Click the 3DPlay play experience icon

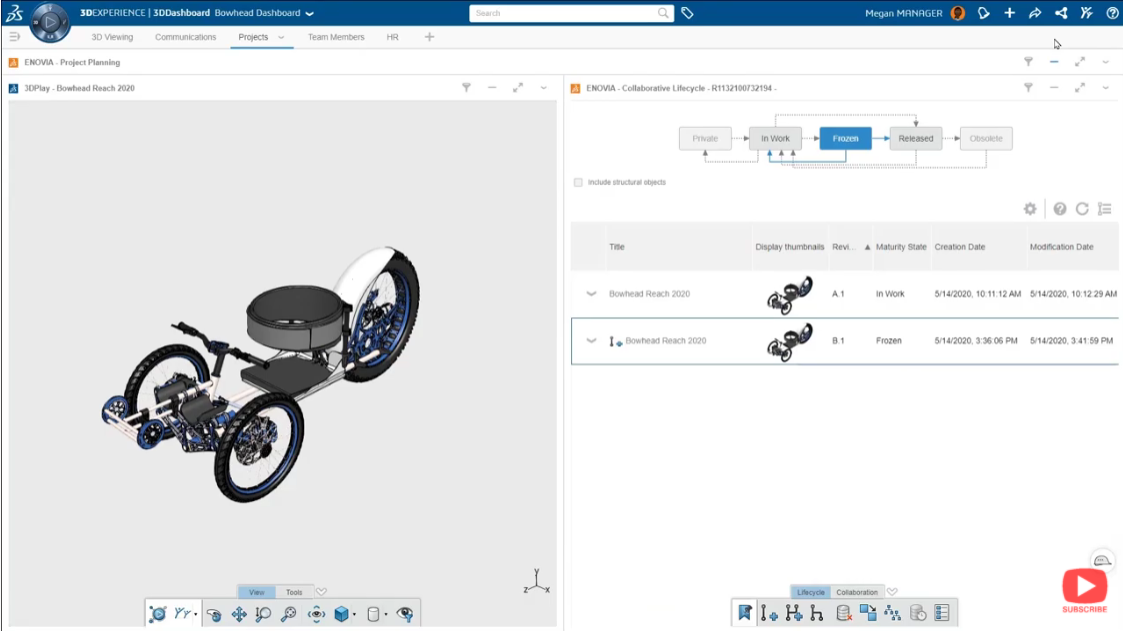point(158,613)
